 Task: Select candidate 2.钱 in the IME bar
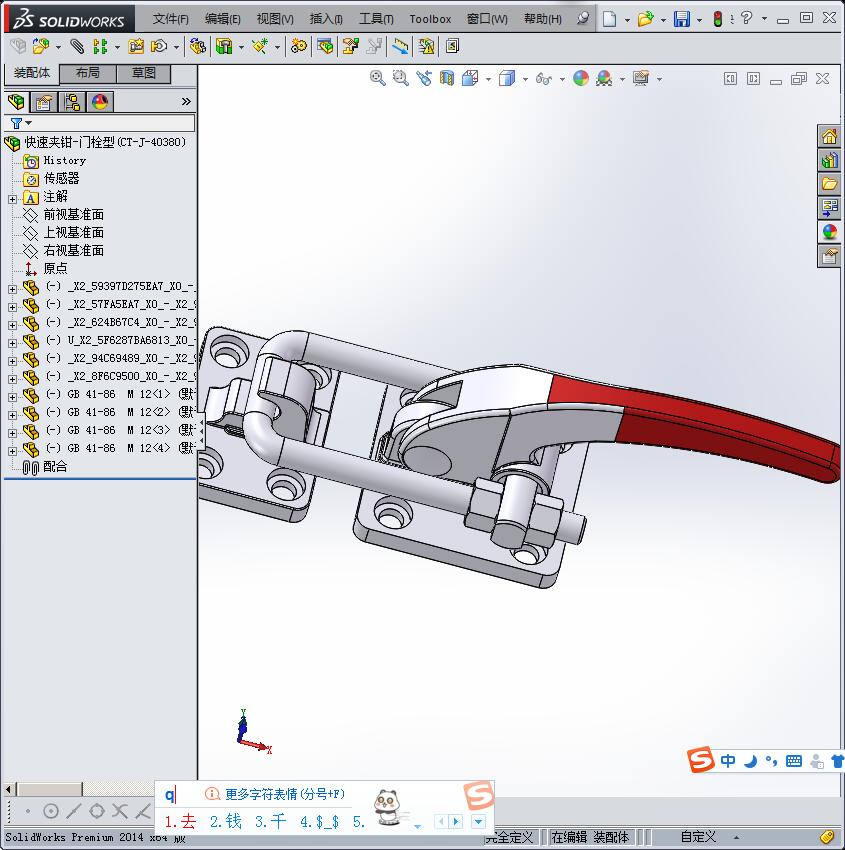coord(225,821)
